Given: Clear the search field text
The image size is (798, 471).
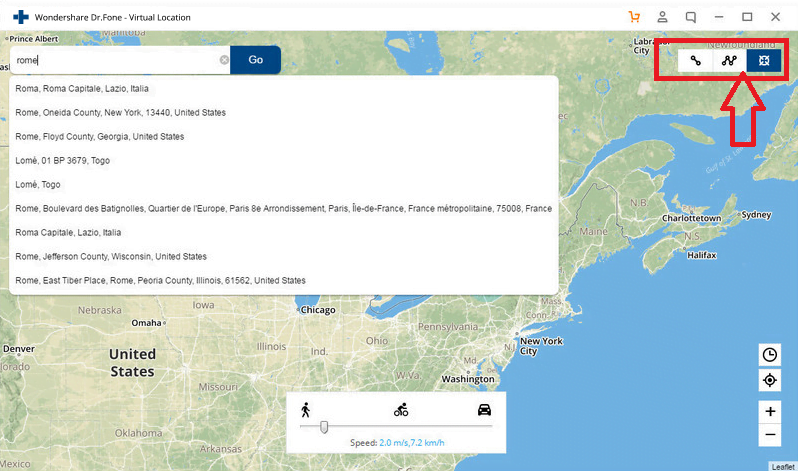Looking at the screenshot, I should [224, 60].
